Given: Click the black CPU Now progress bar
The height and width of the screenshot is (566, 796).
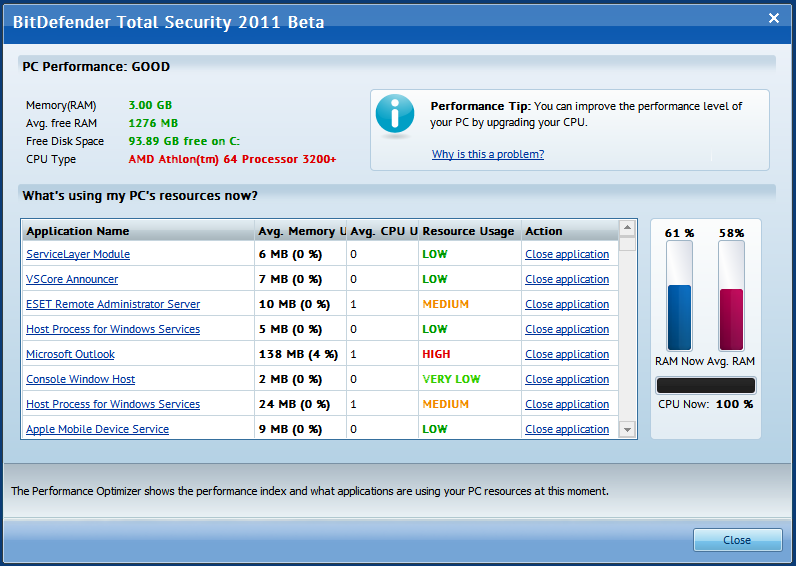Looking at the screenshot, I should [706, 386].
